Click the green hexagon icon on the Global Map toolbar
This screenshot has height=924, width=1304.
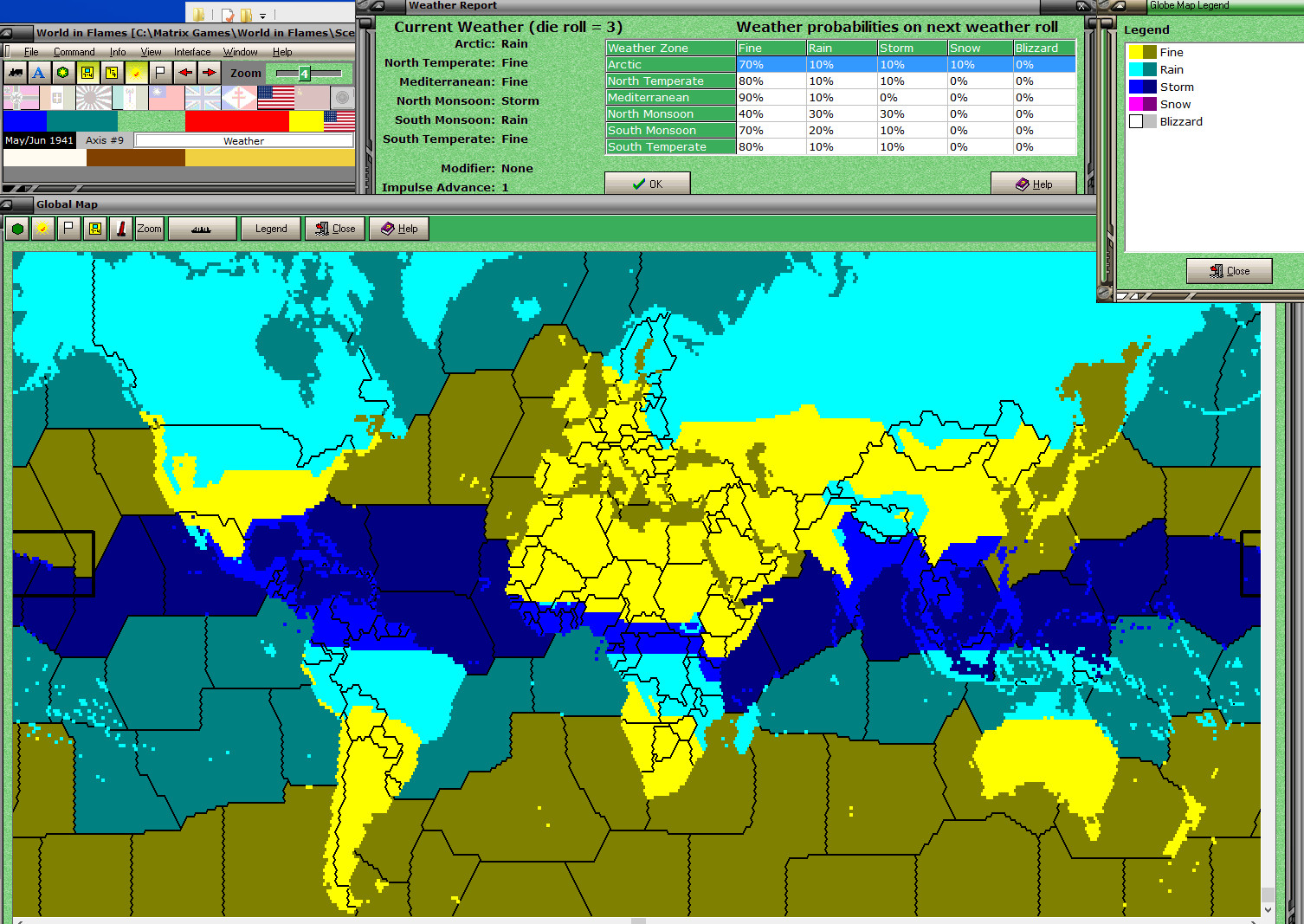(x=16, y=228)
